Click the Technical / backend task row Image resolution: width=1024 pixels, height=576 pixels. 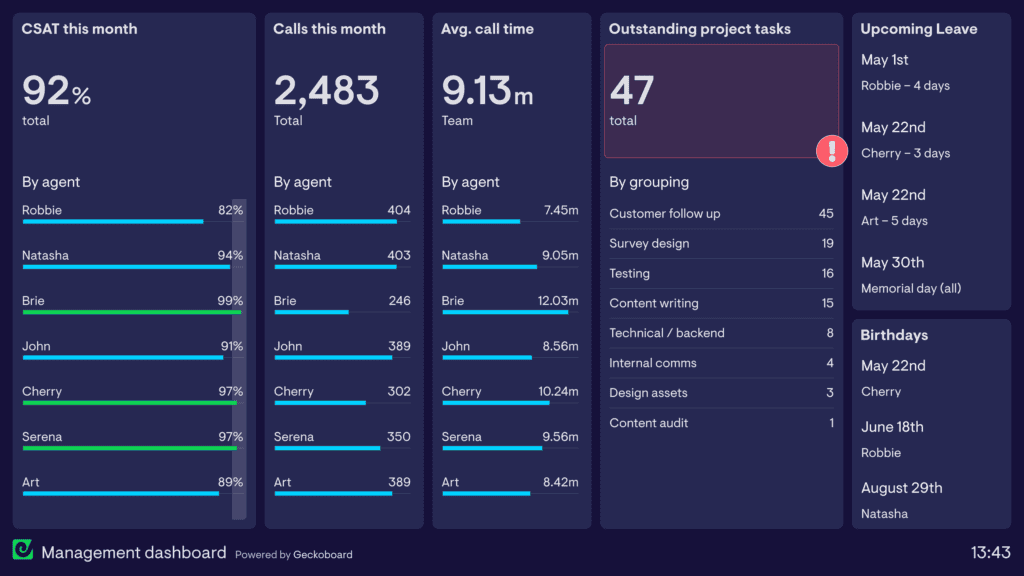720,333
